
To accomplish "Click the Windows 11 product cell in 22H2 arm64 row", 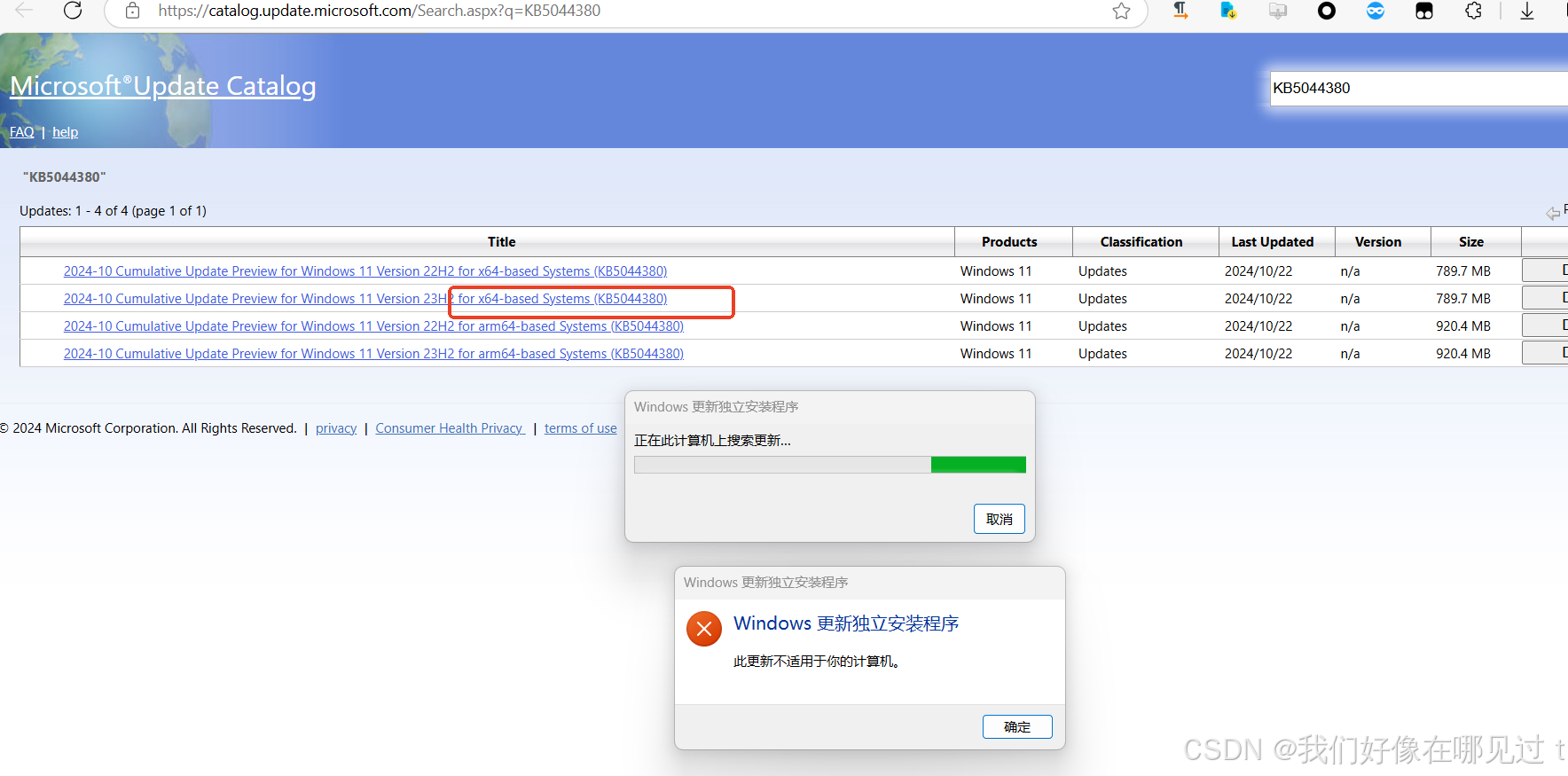I will tap(996, 326).
